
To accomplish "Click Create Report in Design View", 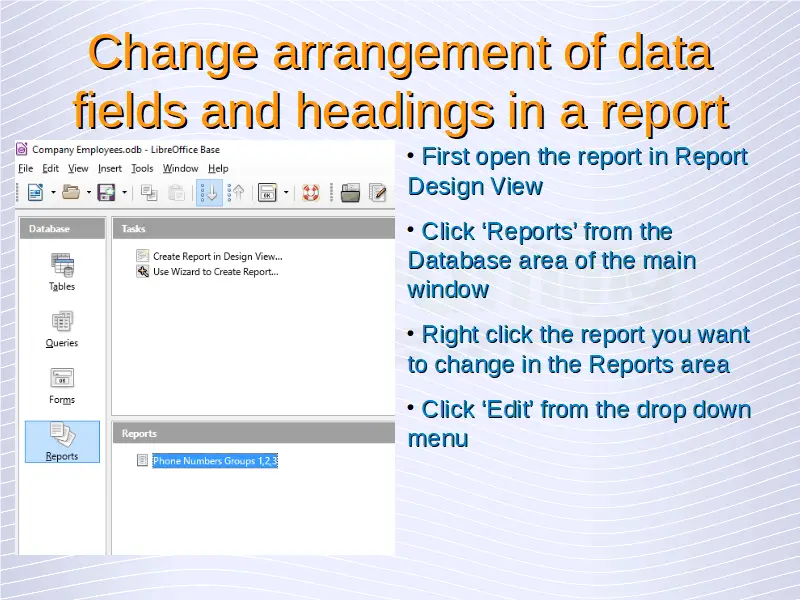I will tap(218, 256).
